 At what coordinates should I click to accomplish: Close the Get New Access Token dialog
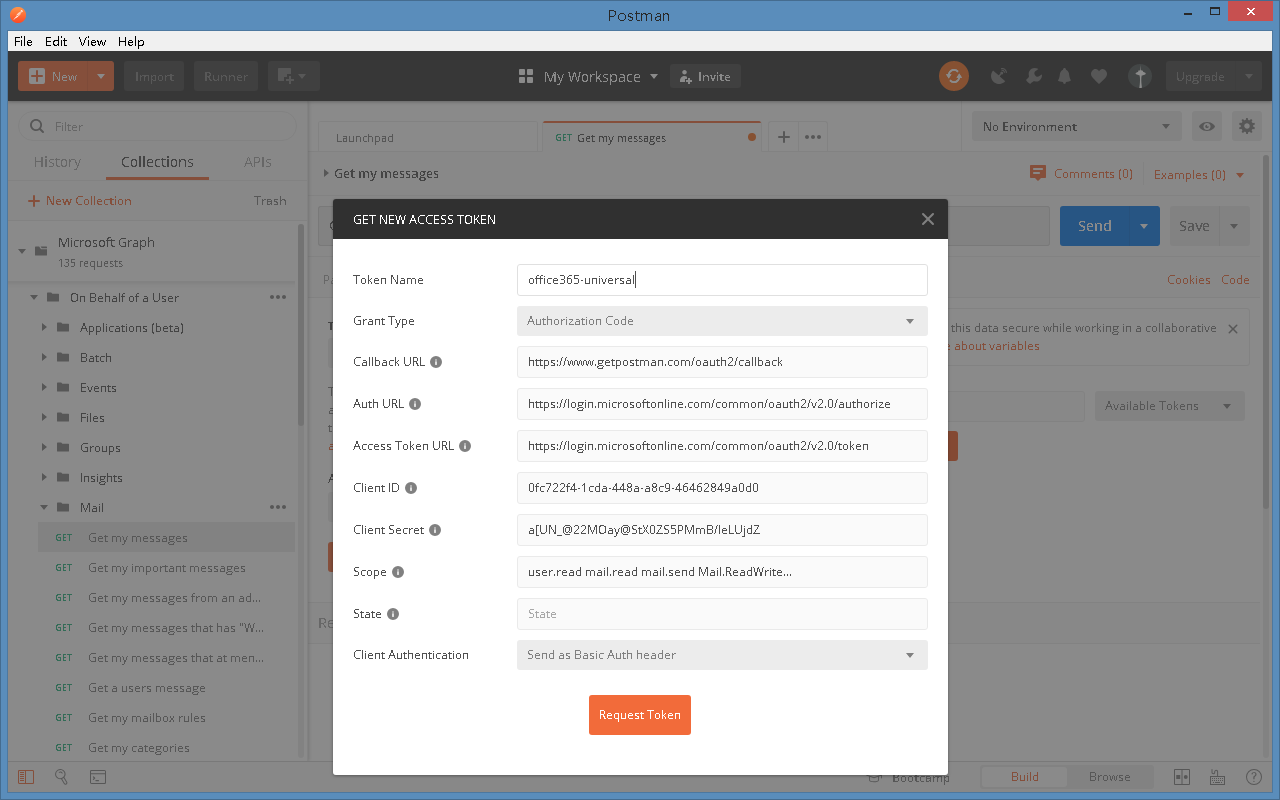point(927,219)
